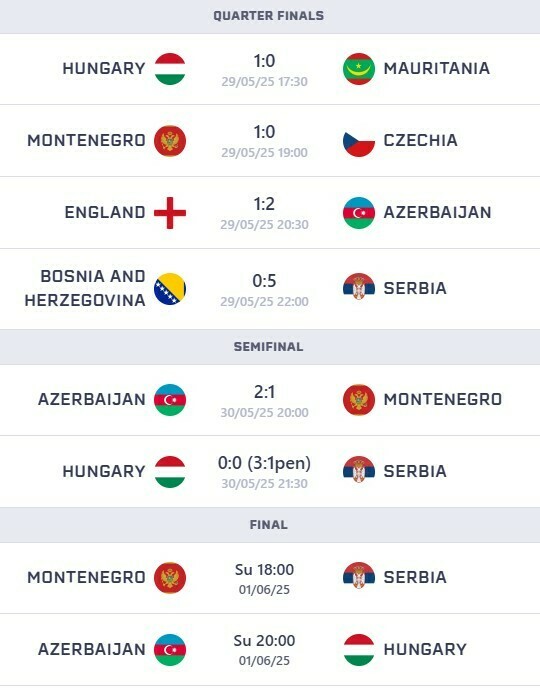Open the Final section header
540x690 pixels.
pos(270,525)
